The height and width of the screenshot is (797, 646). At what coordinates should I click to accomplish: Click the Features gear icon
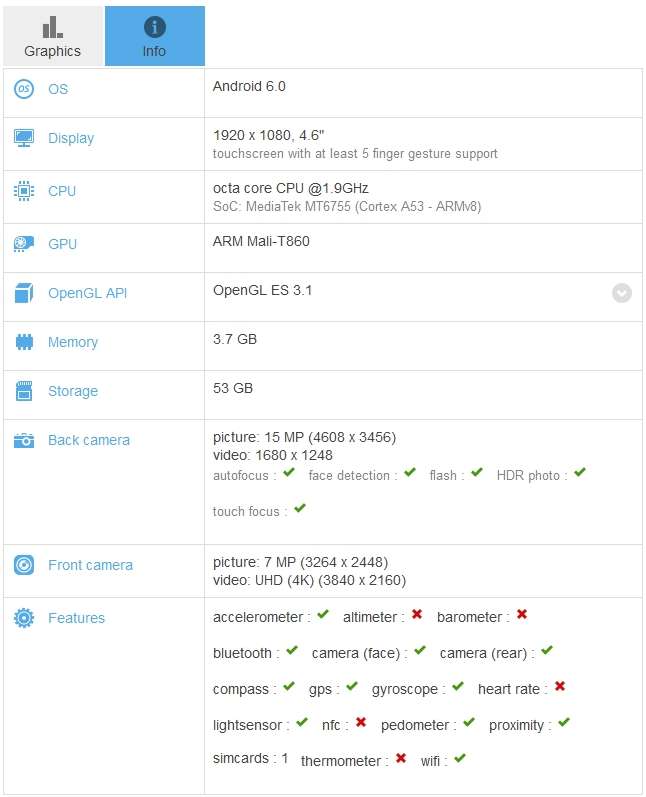[24, 618]
